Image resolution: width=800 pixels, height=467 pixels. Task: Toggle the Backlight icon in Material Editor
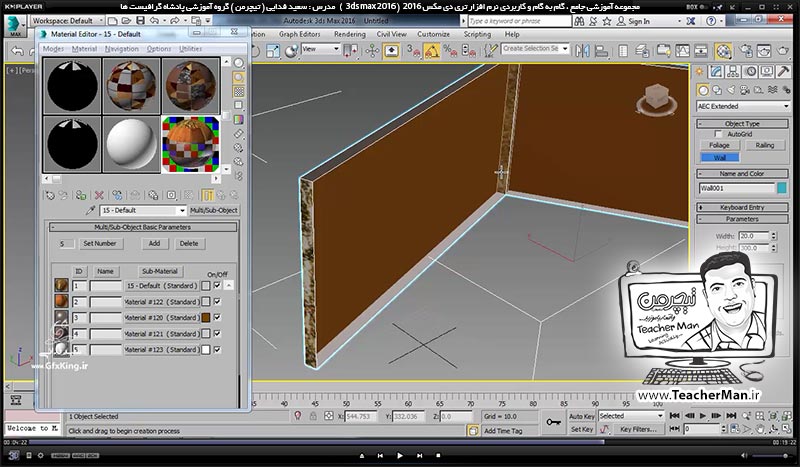pos(238,78)
